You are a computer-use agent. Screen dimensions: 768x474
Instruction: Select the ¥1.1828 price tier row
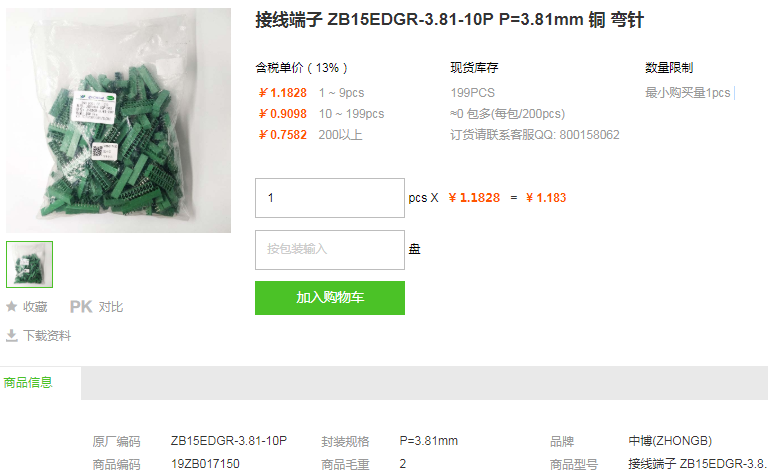[312, 93]
